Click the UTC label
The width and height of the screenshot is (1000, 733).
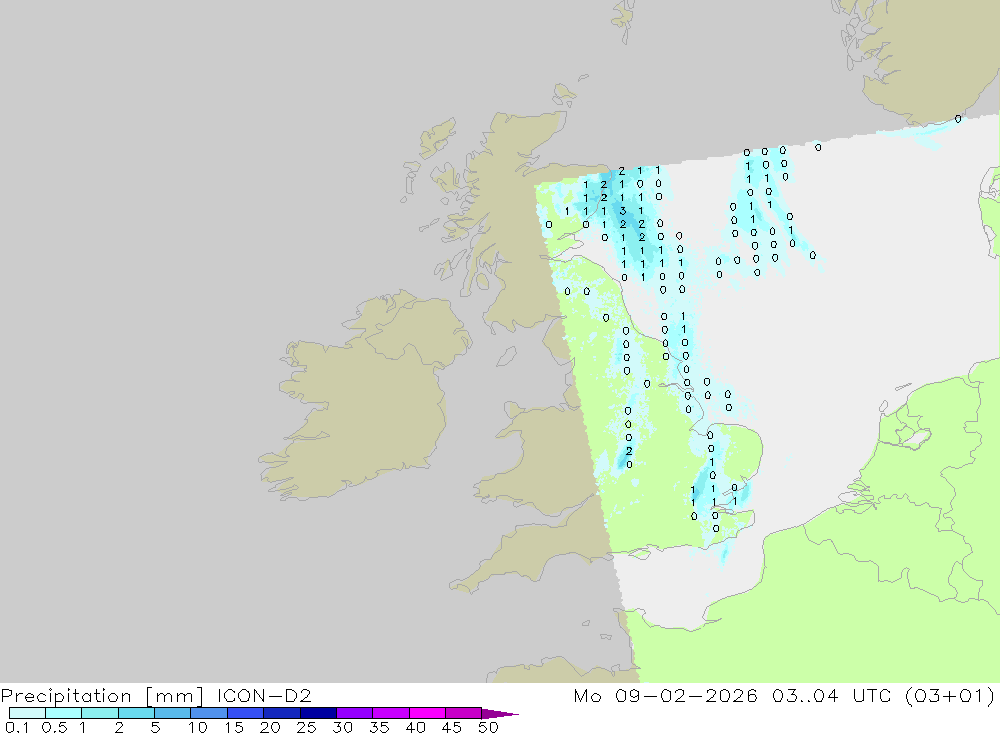872,695
